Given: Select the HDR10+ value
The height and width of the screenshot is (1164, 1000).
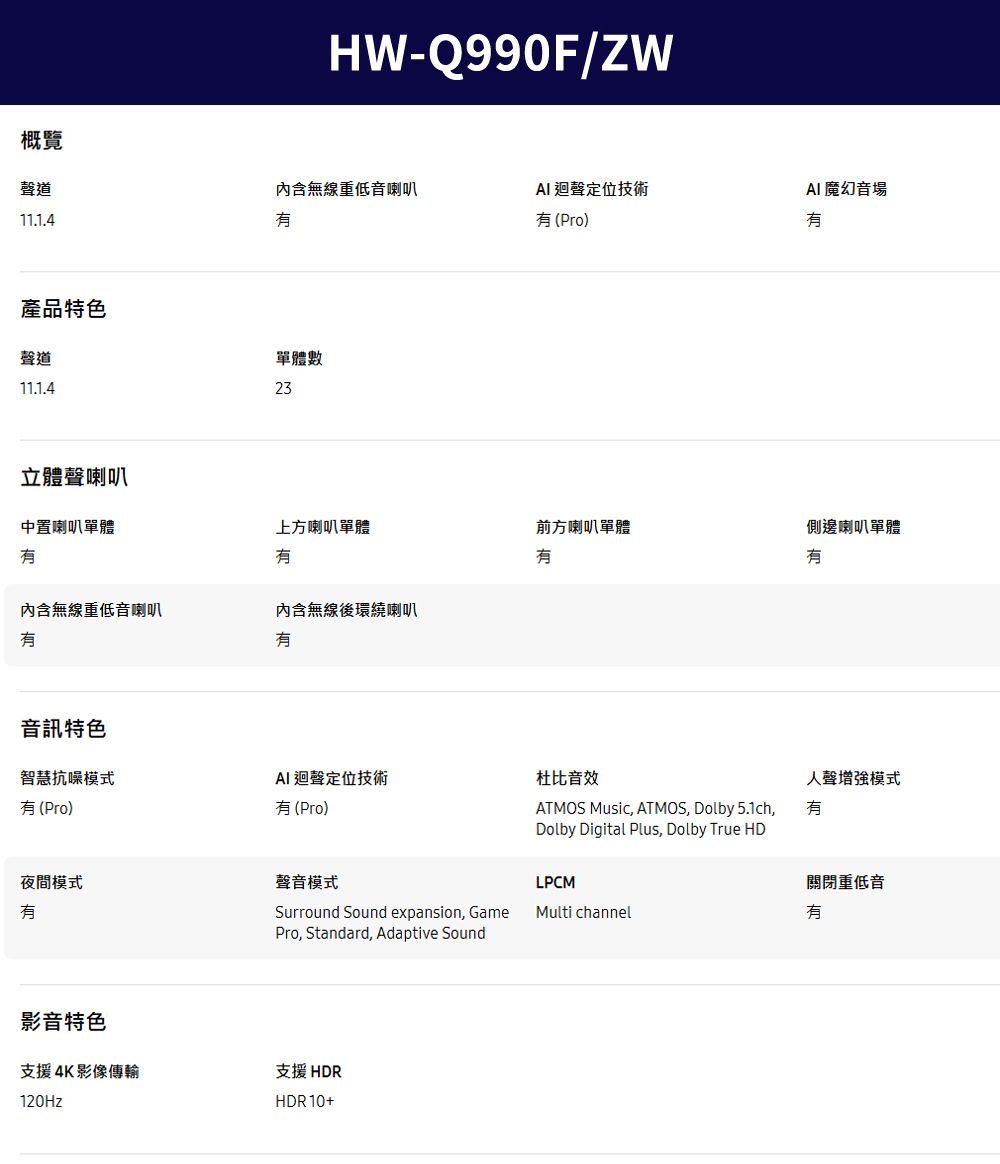Looking at the screenshot, I should click(x=304, y=1102).
